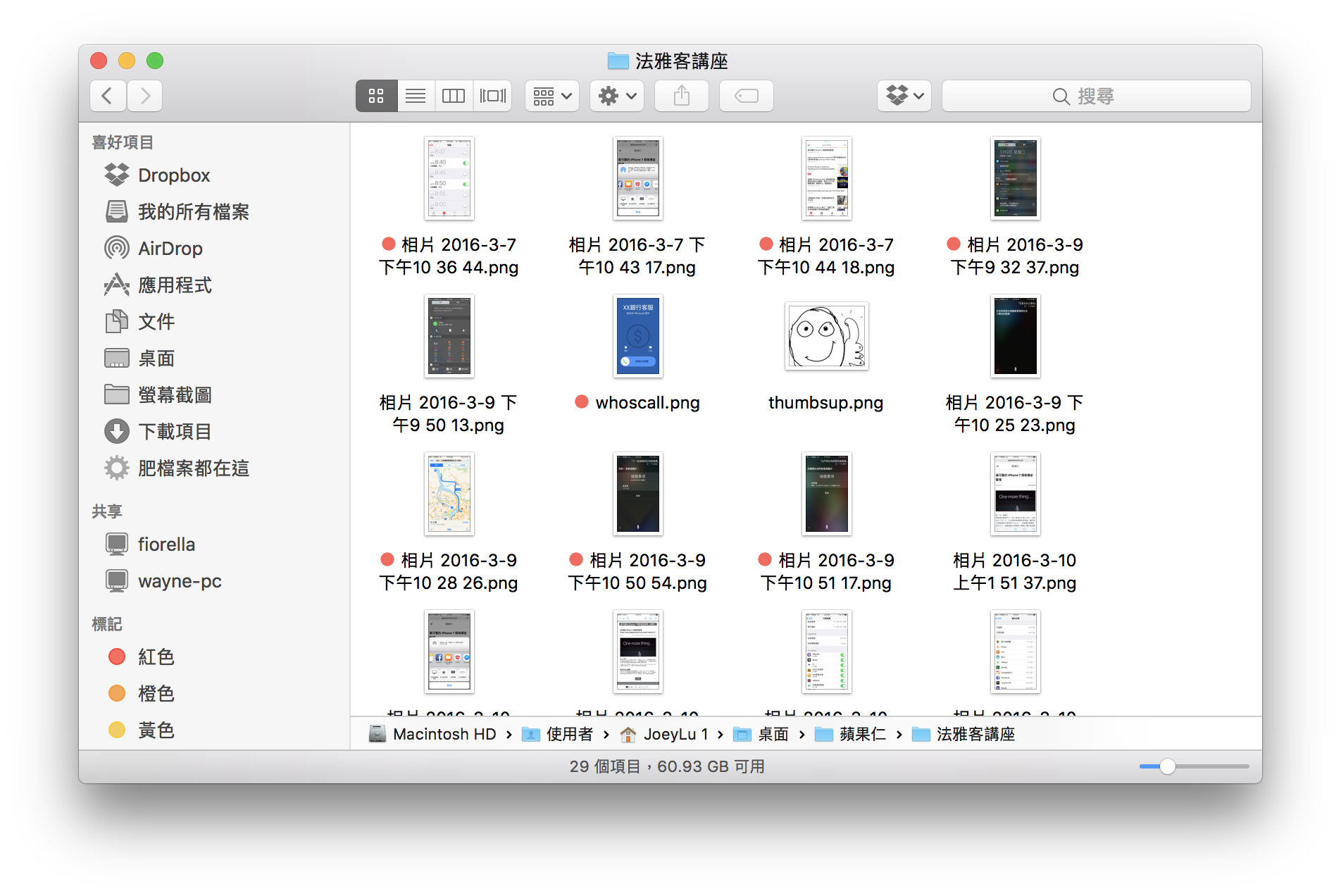Go forward with the right chevron button

(x=144, y=96)
